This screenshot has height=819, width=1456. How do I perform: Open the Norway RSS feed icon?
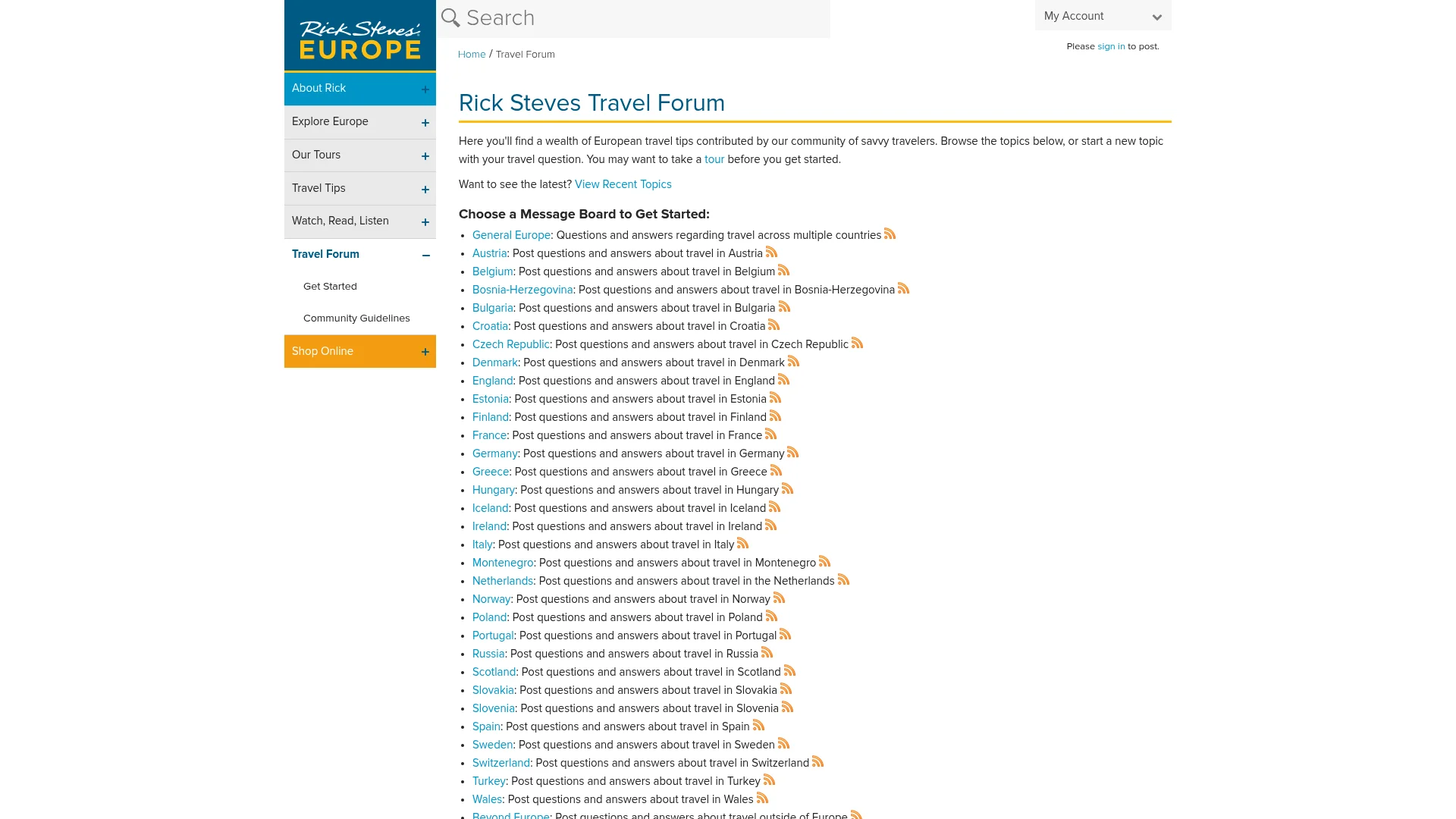tap(779, 598)
